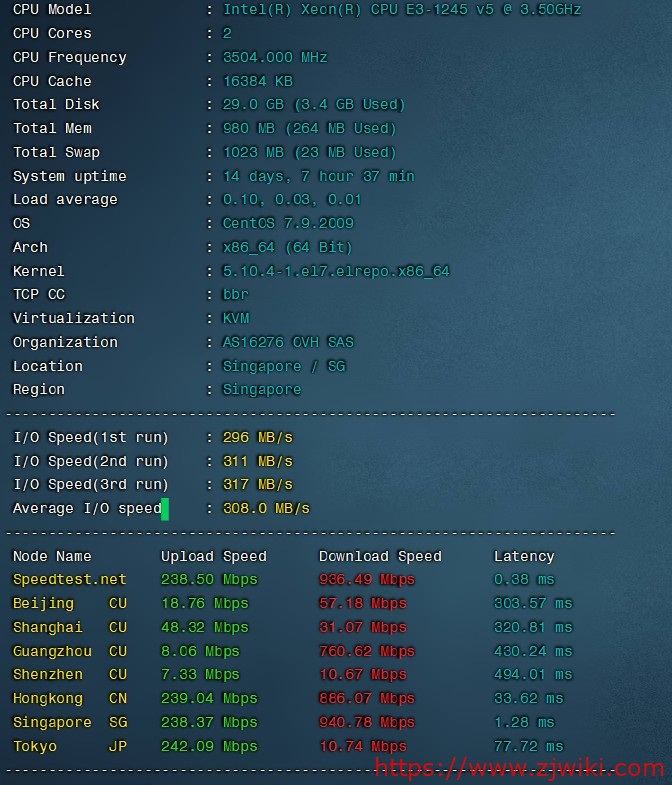Viewport: 672px width, 785px height.
Task: Click the CPU Model value text
Action: point(401,10)
